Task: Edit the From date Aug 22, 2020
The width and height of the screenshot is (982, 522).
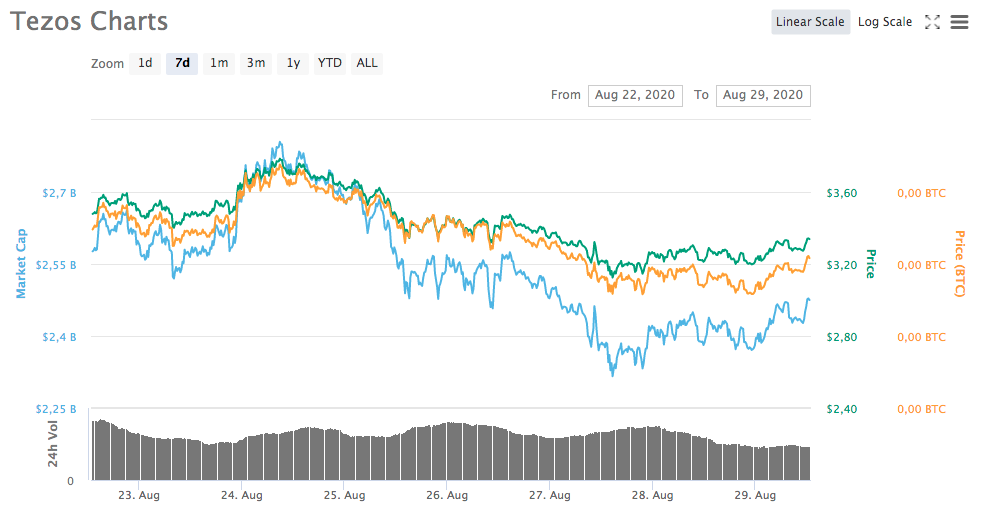Action: [635, 95]
